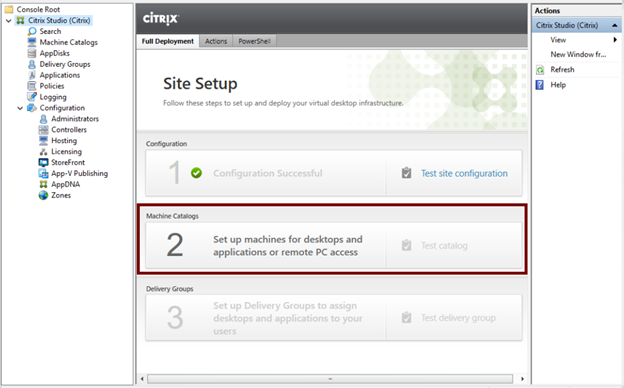The image size is (624, 388).
Task: Click the Controllers icon
Action: pyautogui.click(x=43, y=130)
